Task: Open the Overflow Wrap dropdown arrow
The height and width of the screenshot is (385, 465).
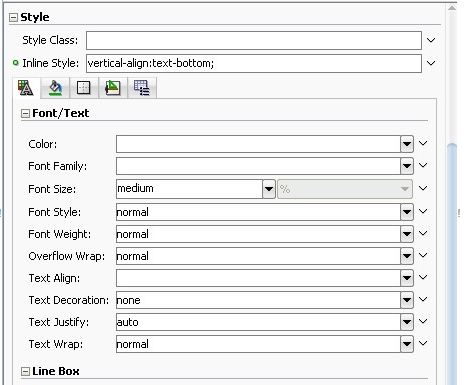Action: pos(407,256)
